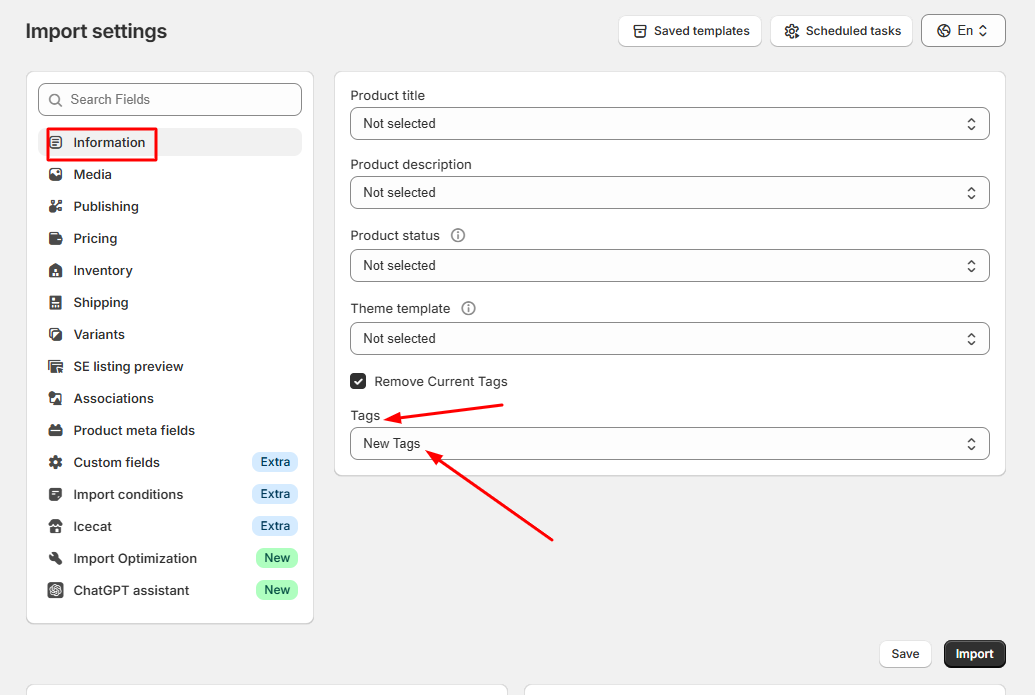Image resolution: width=1035 pixels, height=695 pixels.
Task: Open the Product status dropdown
Action: [669, 265]
